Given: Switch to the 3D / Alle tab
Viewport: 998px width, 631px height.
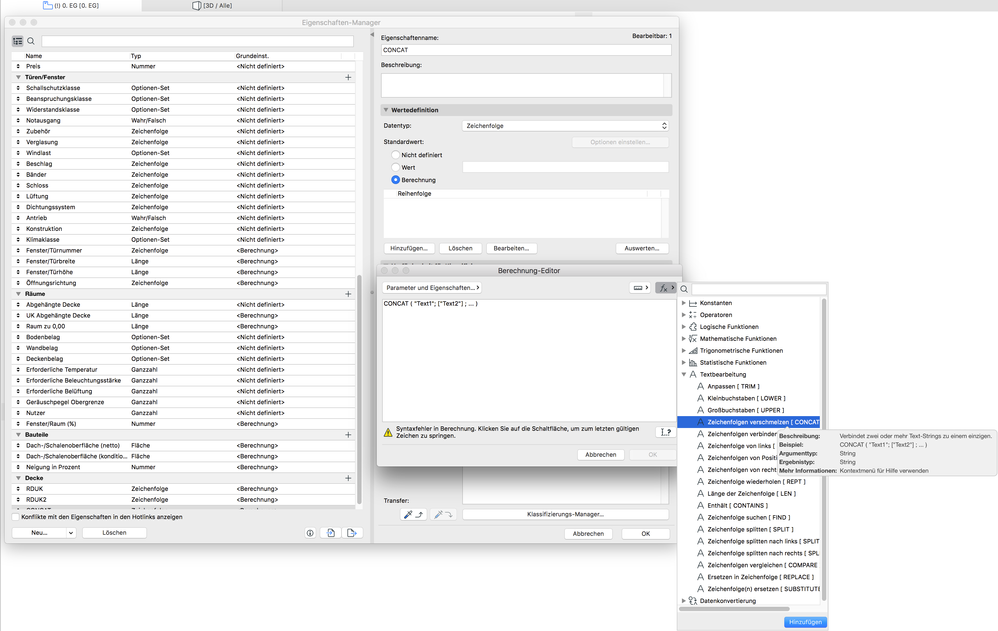Looking at the screenshot, I should (x=213, y=5).
